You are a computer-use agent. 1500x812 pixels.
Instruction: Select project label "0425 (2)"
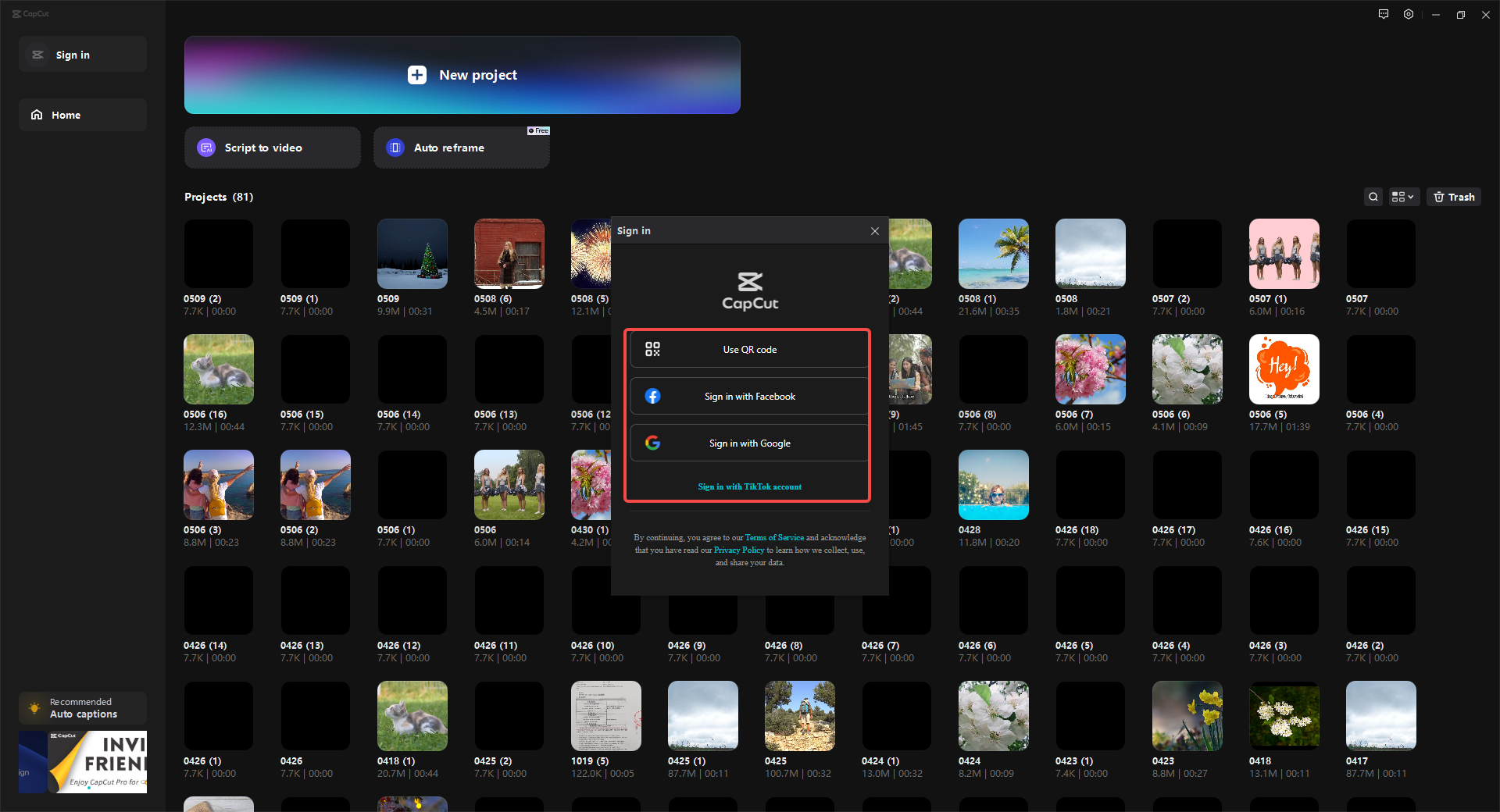493,761
